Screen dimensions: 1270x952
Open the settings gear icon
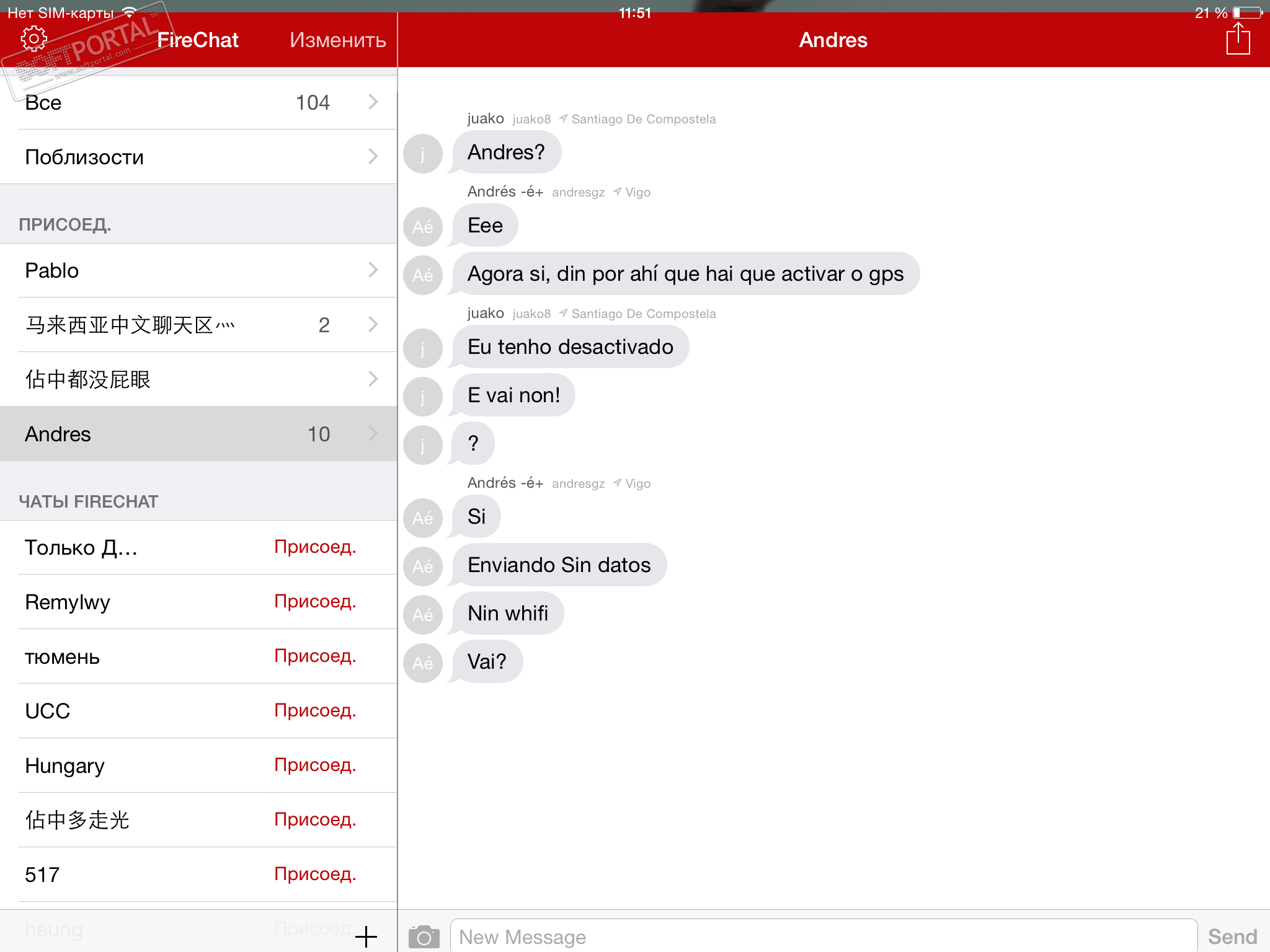click(x=33, y=40)
